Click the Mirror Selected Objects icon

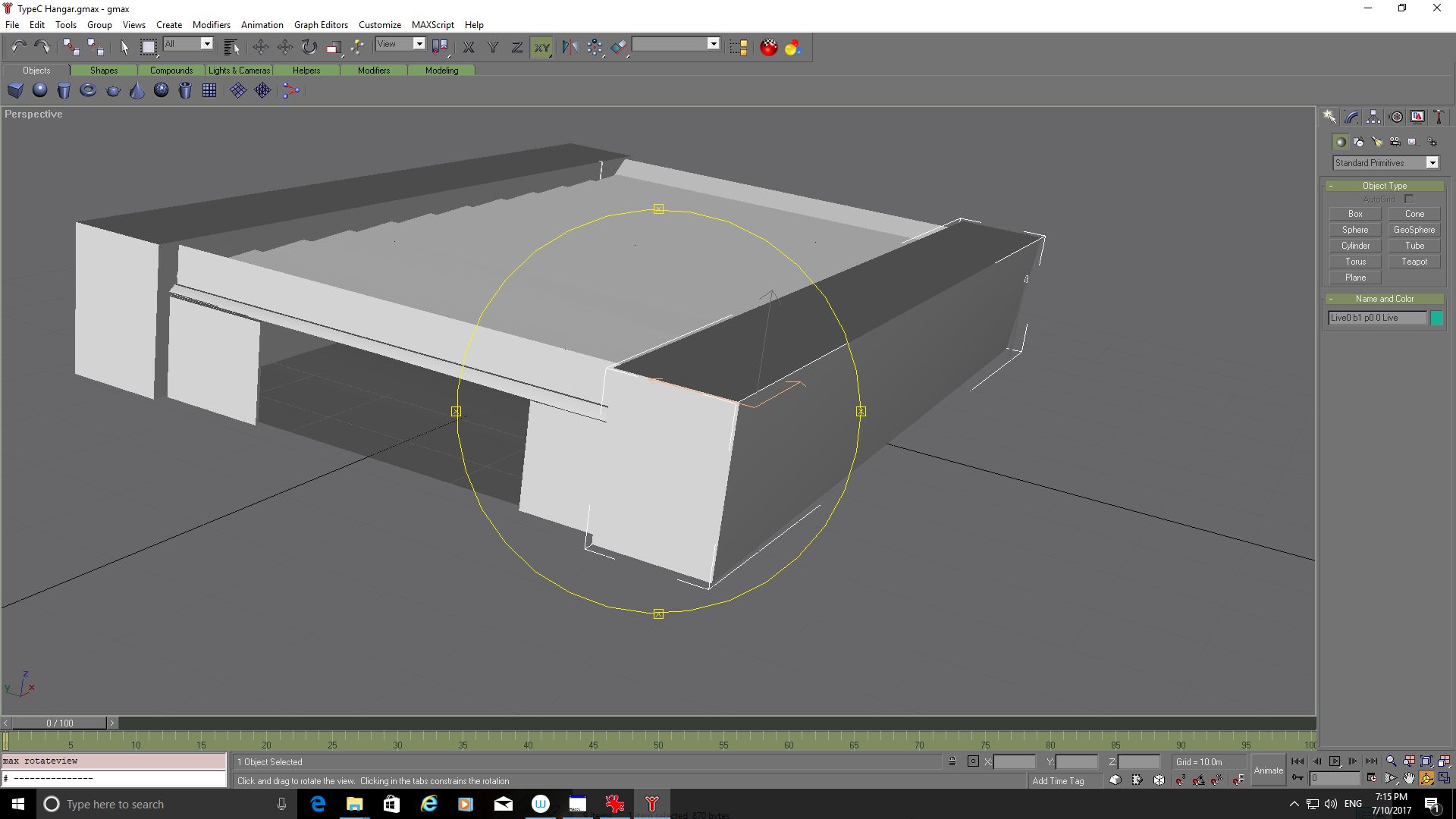click(x=570, y=47)
